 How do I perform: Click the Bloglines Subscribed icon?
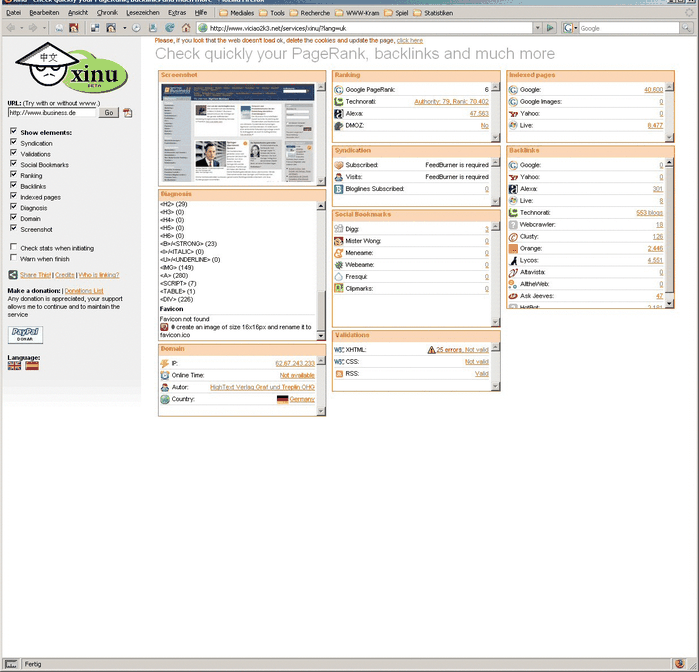339,189
